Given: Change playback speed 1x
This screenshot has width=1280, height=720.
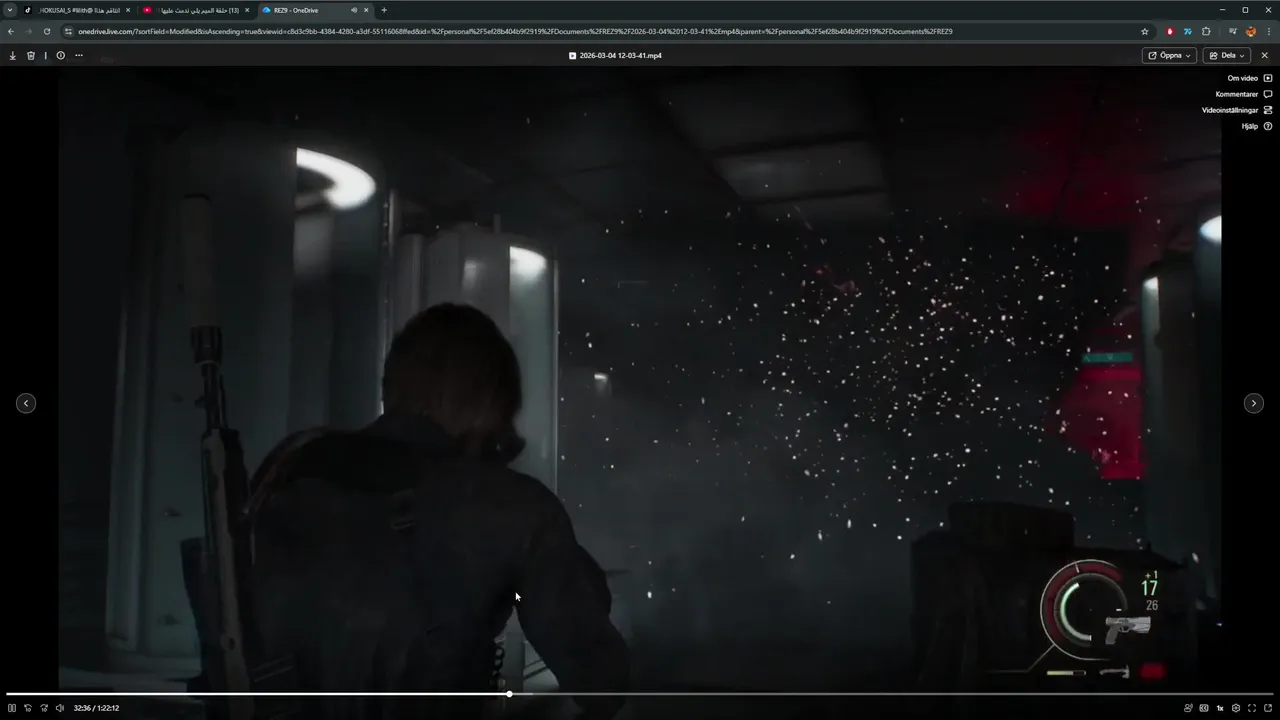Looking at the screenshot, I should 1220,708.
